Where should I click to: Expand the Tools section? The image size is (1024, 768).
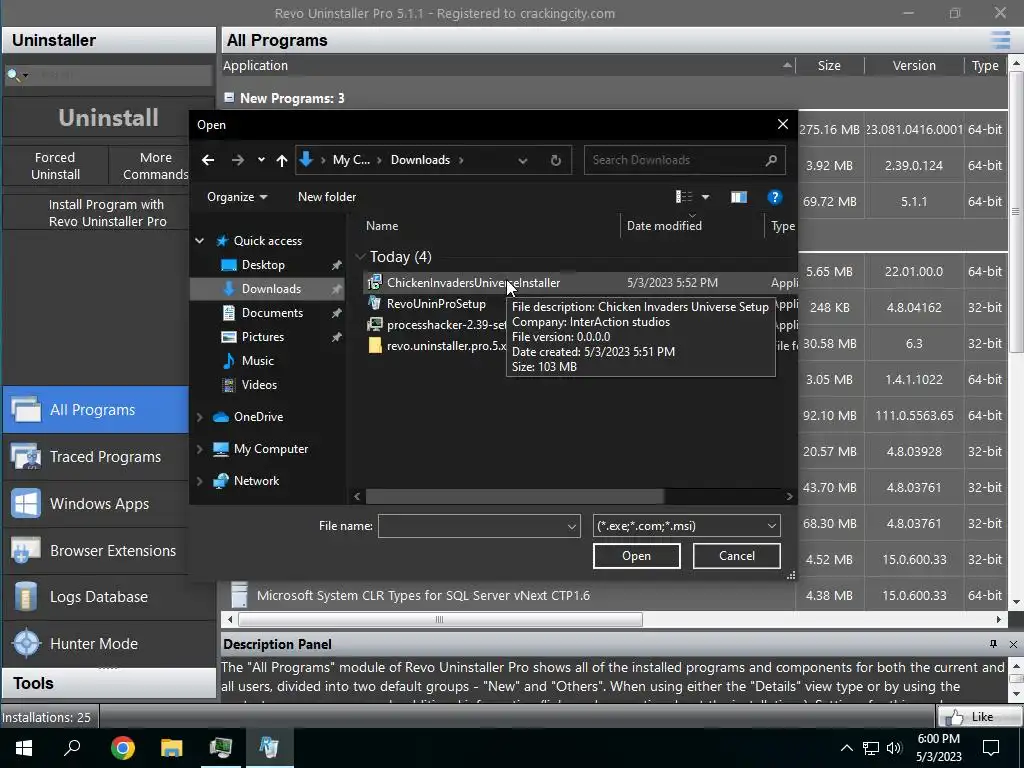click(109, 683)
